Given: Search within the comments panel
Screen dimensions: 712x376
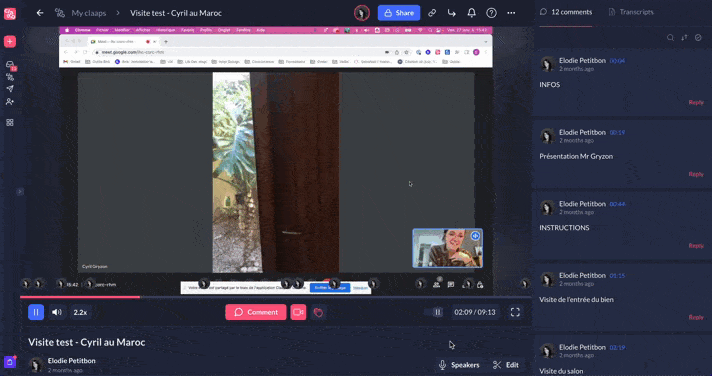Looking at the screenshot, I should [670, 38].
